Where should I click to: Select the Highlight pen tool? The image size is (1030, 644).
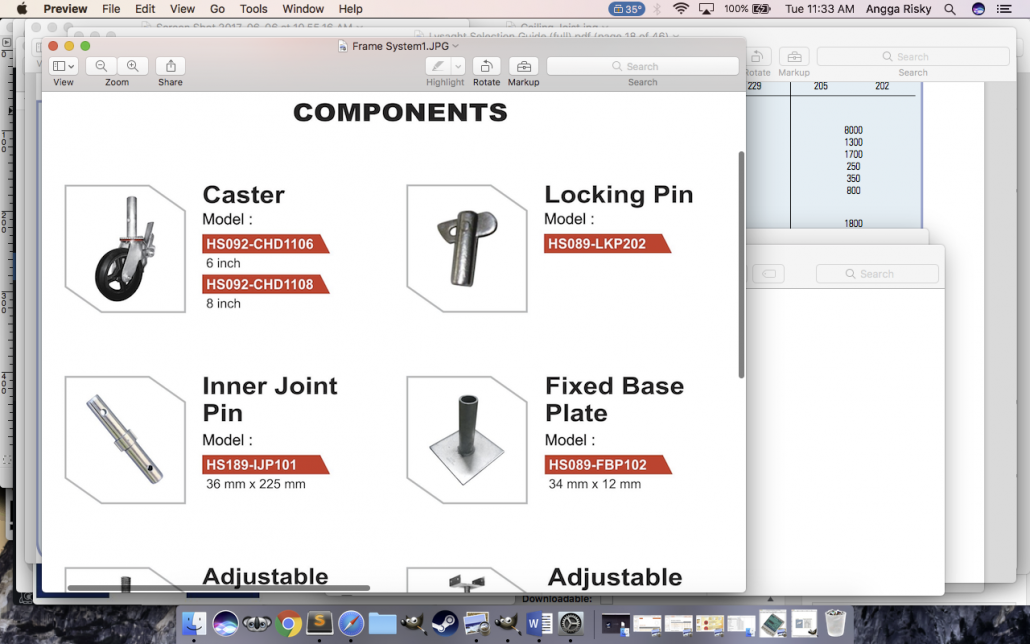pyautogui.click(x=437, y=66)
